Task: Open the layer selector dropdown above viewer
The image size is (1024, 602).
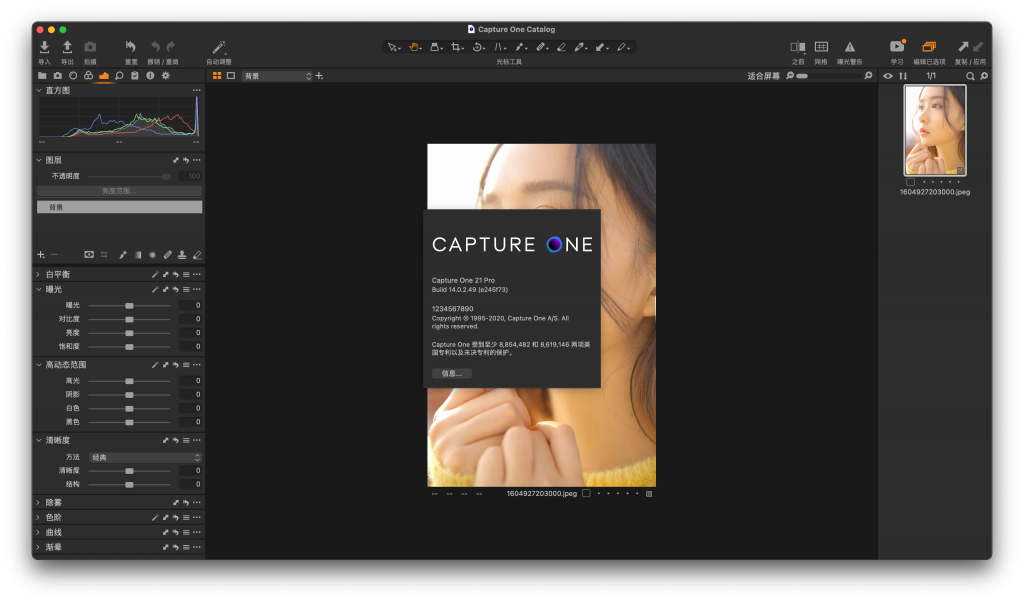Action: [278, 76]
